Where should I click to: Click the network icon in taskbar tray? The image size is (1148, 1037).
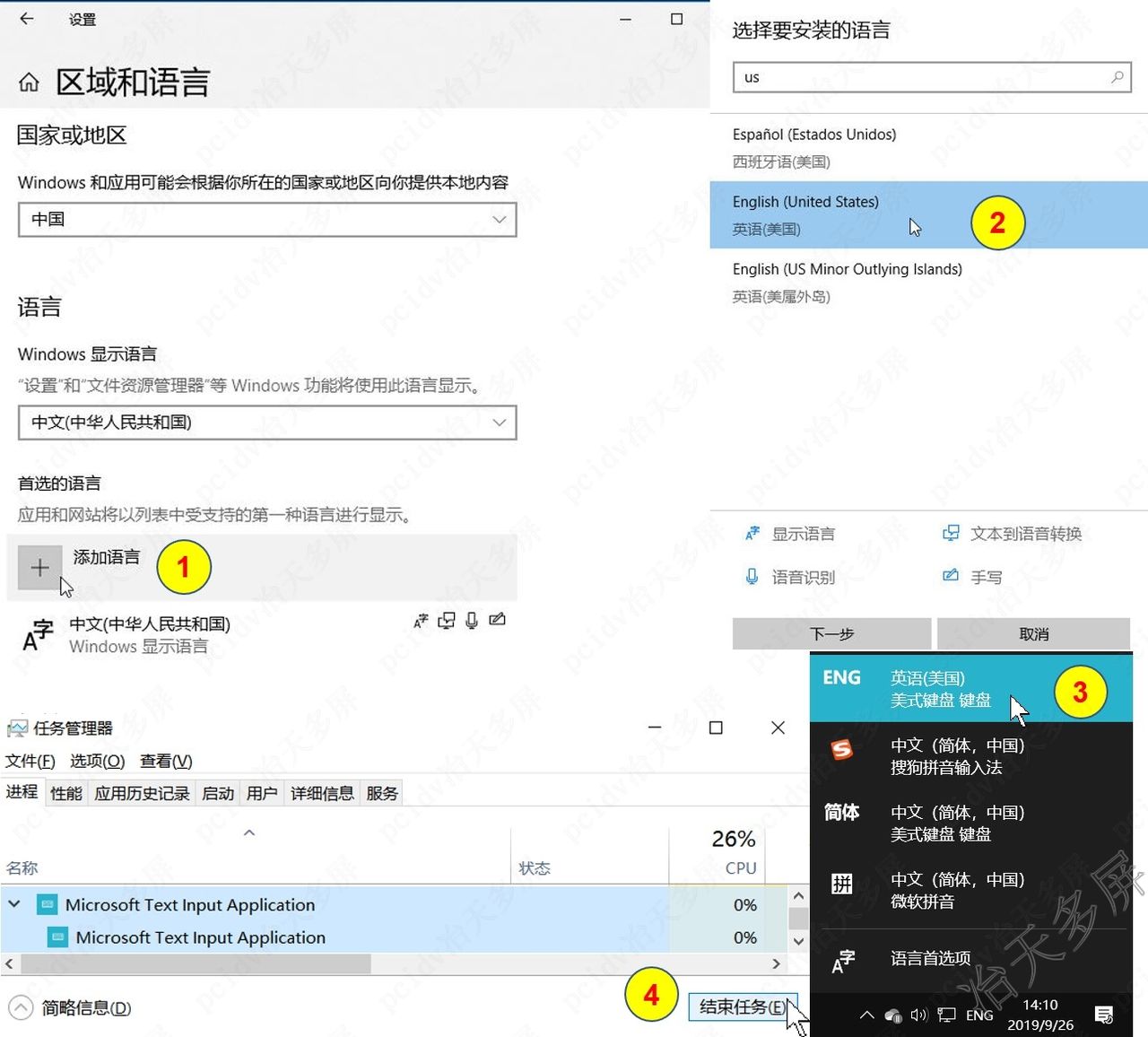coord(946,1015)
